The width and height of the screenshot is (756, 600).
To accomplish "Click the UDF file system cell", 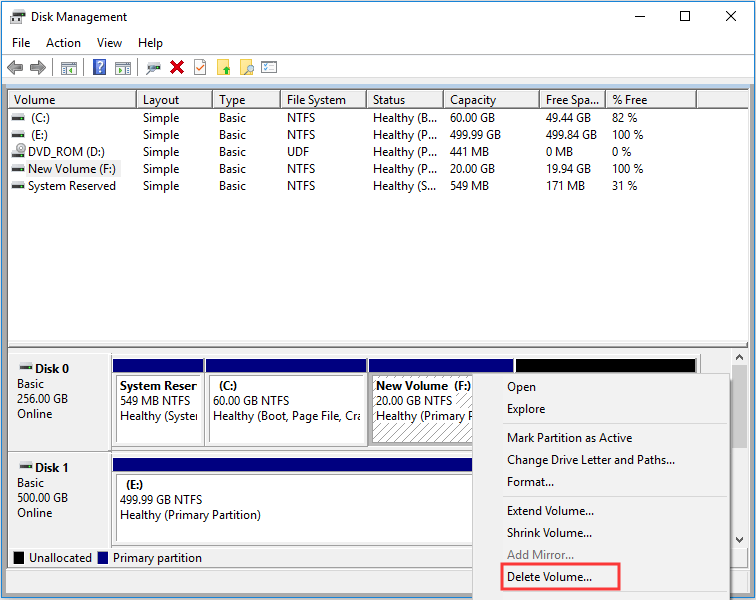I will 298,152.
